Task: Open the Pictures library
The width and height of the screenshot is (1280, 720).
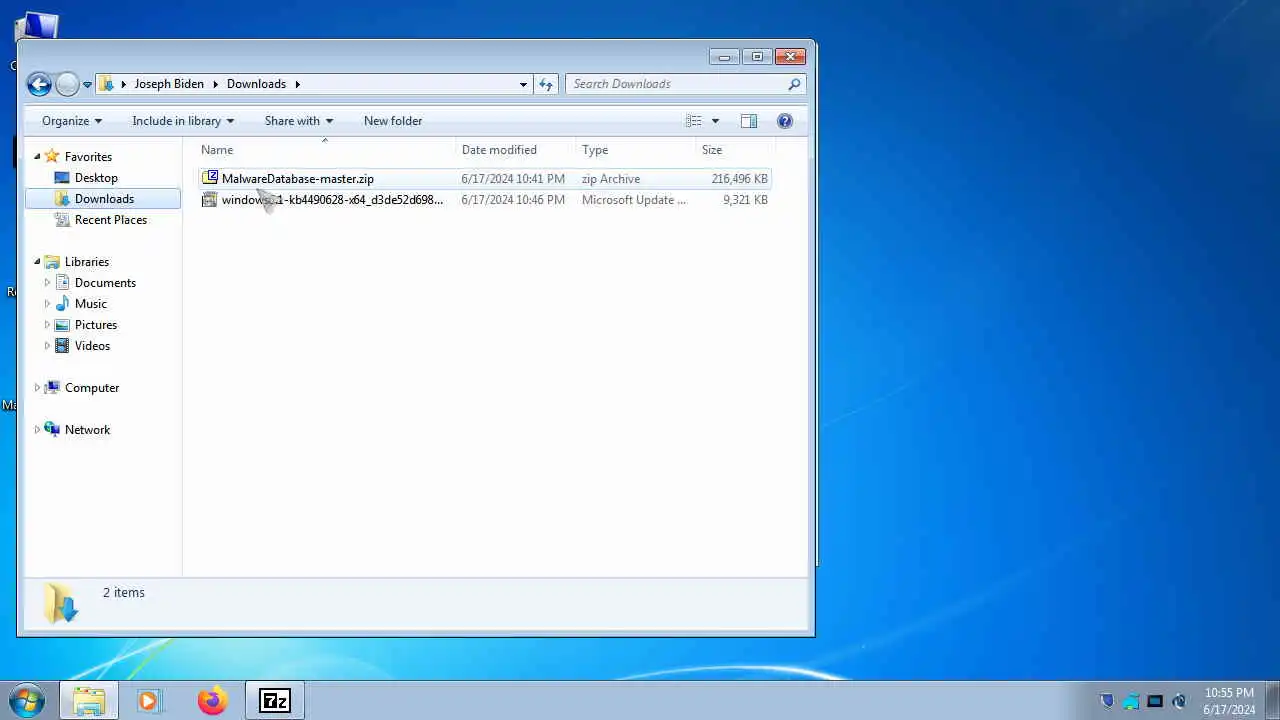Action: 96,325
